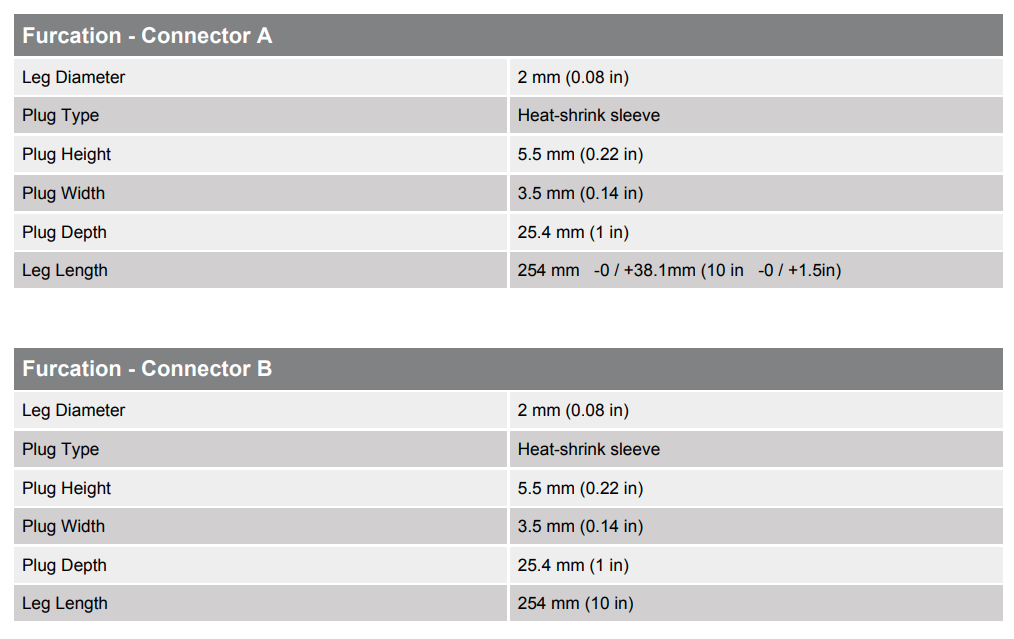Click the 254 mm -0 / +38.1mm tolerance value

tap(679, 270)
